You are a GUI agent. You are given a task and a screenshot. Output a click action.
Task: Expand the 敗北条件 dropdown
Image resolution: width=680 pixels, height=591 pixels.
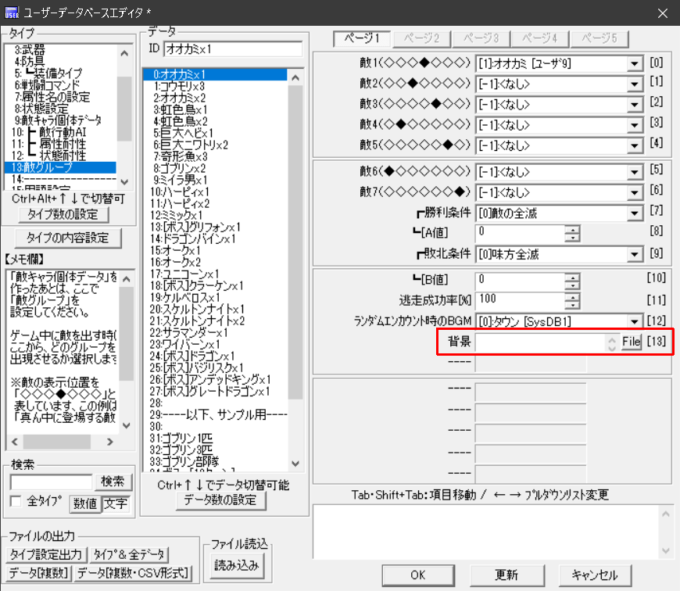click(634, 254)
